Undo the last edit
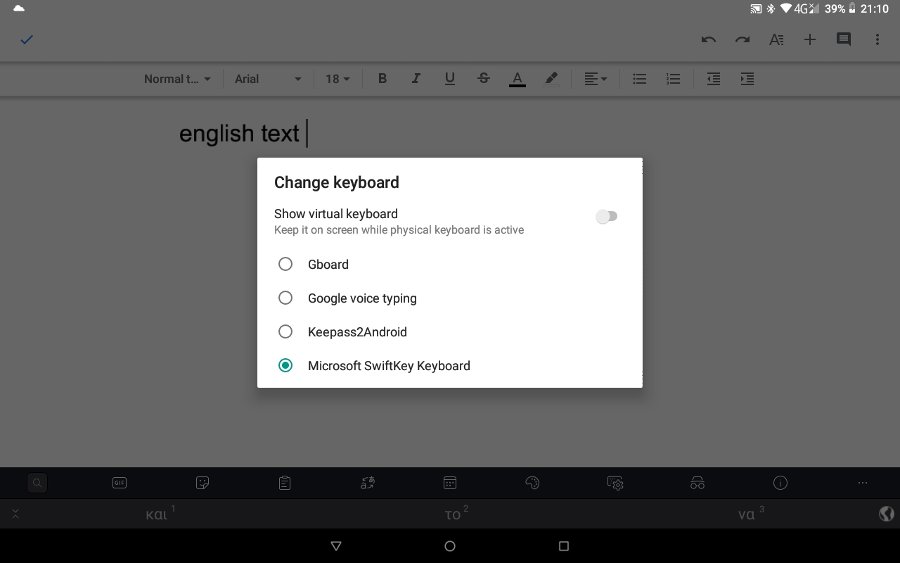 tap(708, 40)
